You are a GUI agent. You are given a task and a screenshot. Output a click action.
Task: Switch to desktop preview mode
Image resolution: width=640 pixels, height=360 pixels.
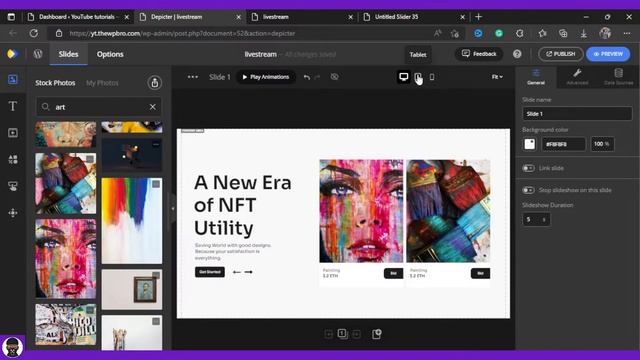[x=403, y=77]
